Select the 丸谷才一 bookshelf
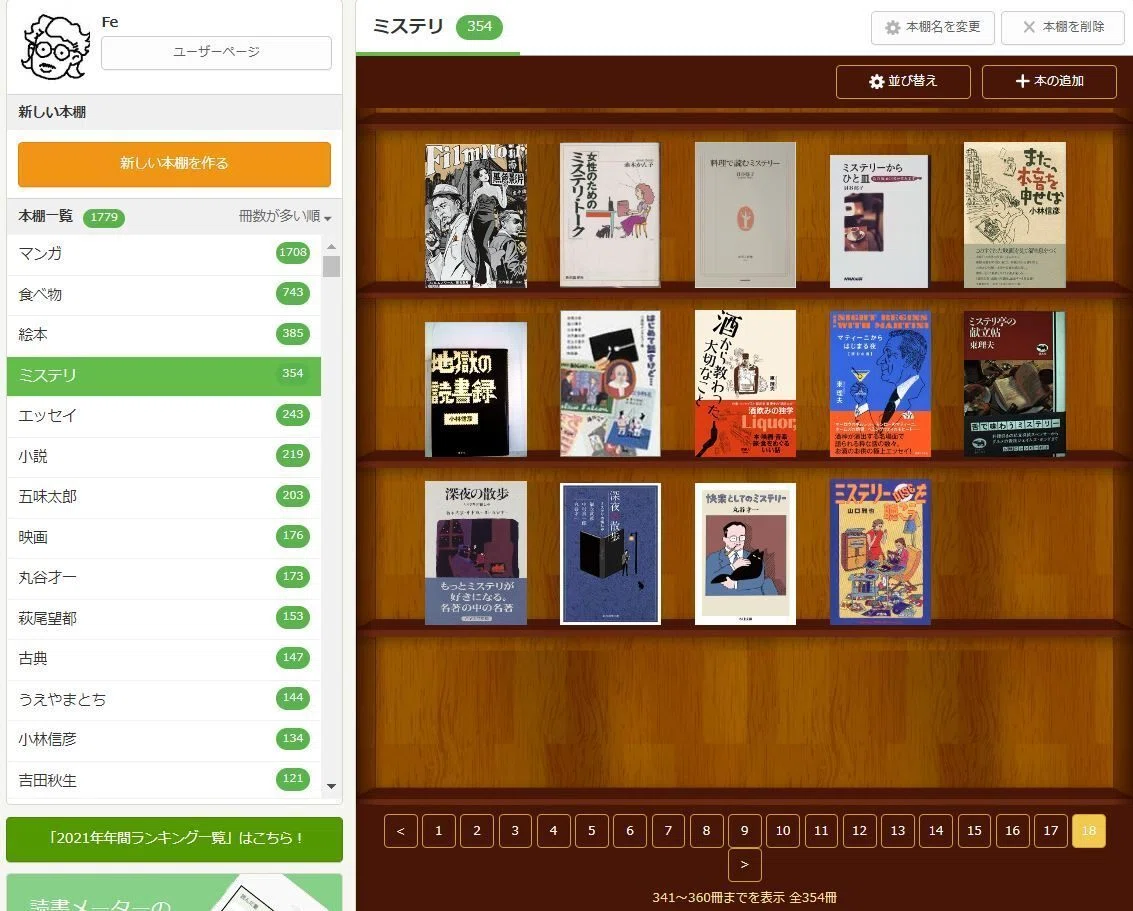Image resolution: width=1133 pixels, height=911 pixels. click(164, 577)
